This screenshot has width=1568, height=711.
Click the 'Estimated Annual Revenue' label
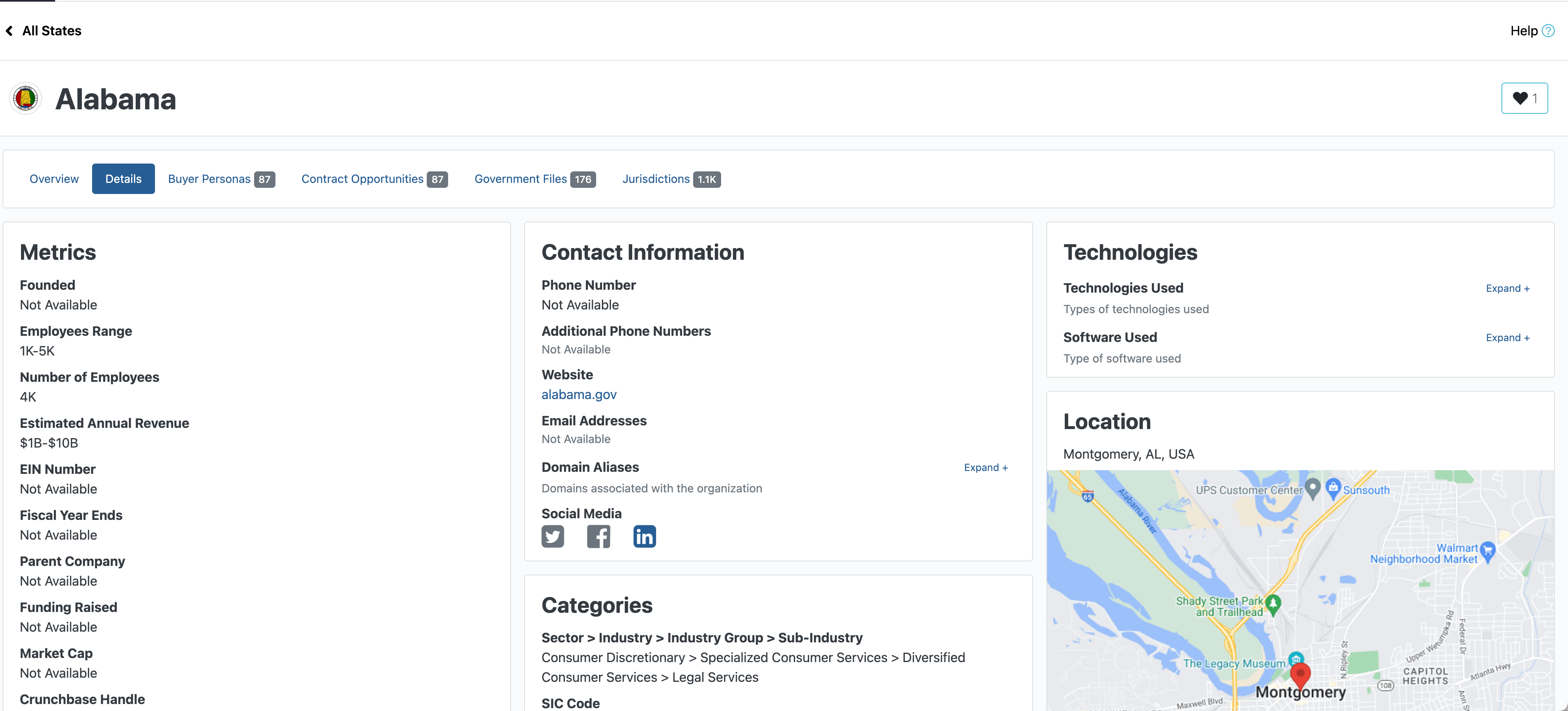tap(104, 423)
